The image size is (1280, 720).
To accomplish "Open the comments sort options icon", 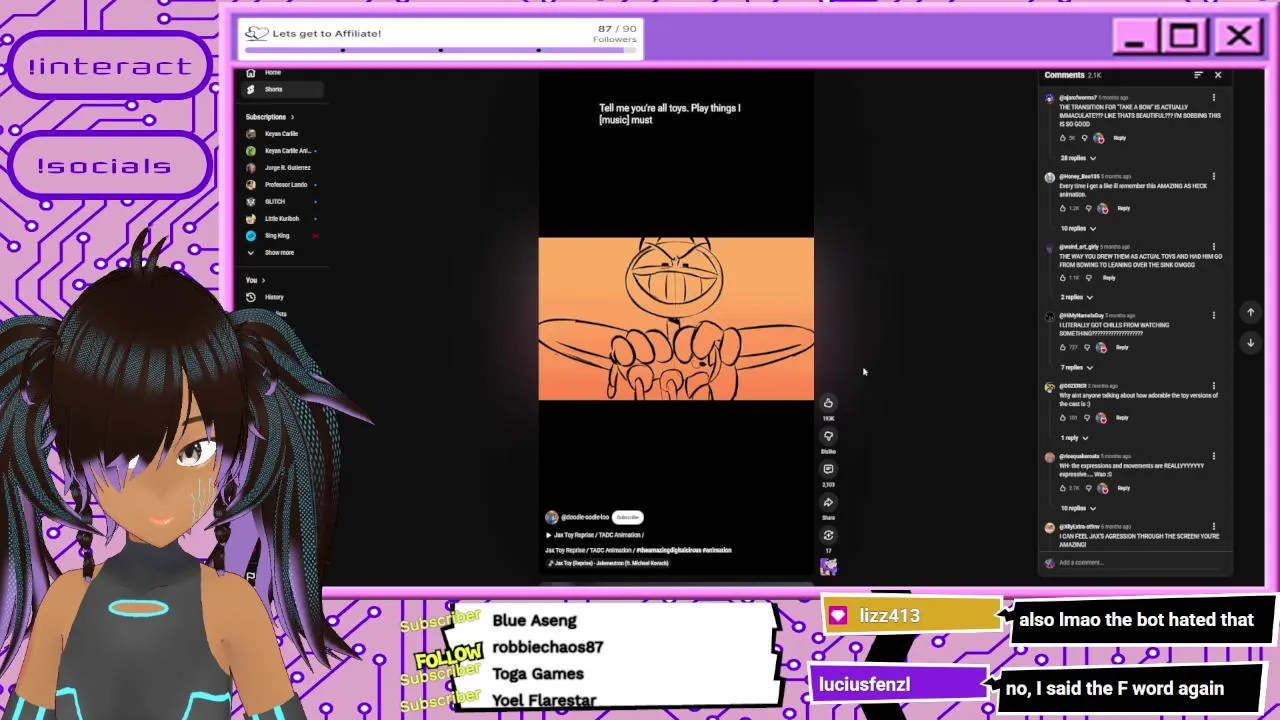I will [1198, 75].
